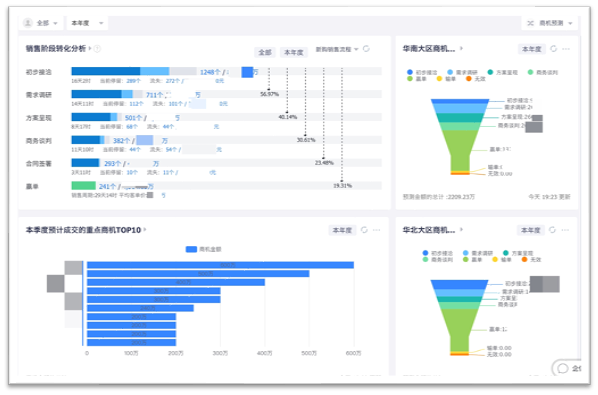Click the 商务谈判 stage progress bar
The height and width of the screenshot is (395, 598).
pos(227,140)
